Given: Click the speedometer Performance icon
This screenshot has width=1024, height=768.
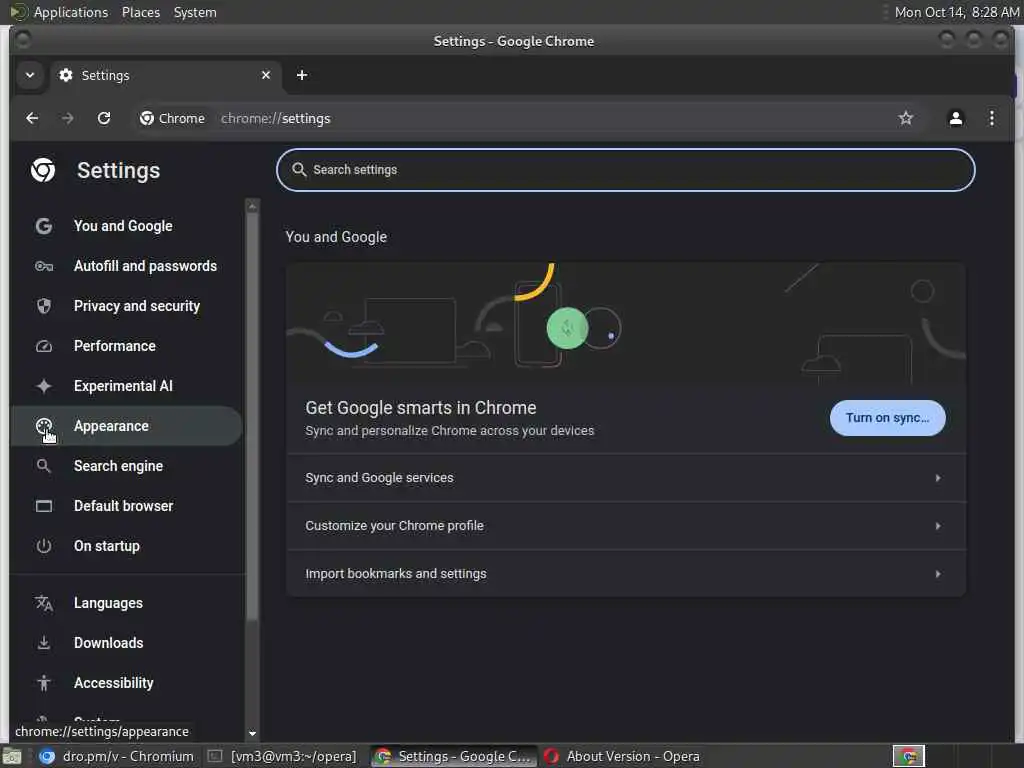Looking at the screenshot, I should pyautogui.click(x=44, y=346).
